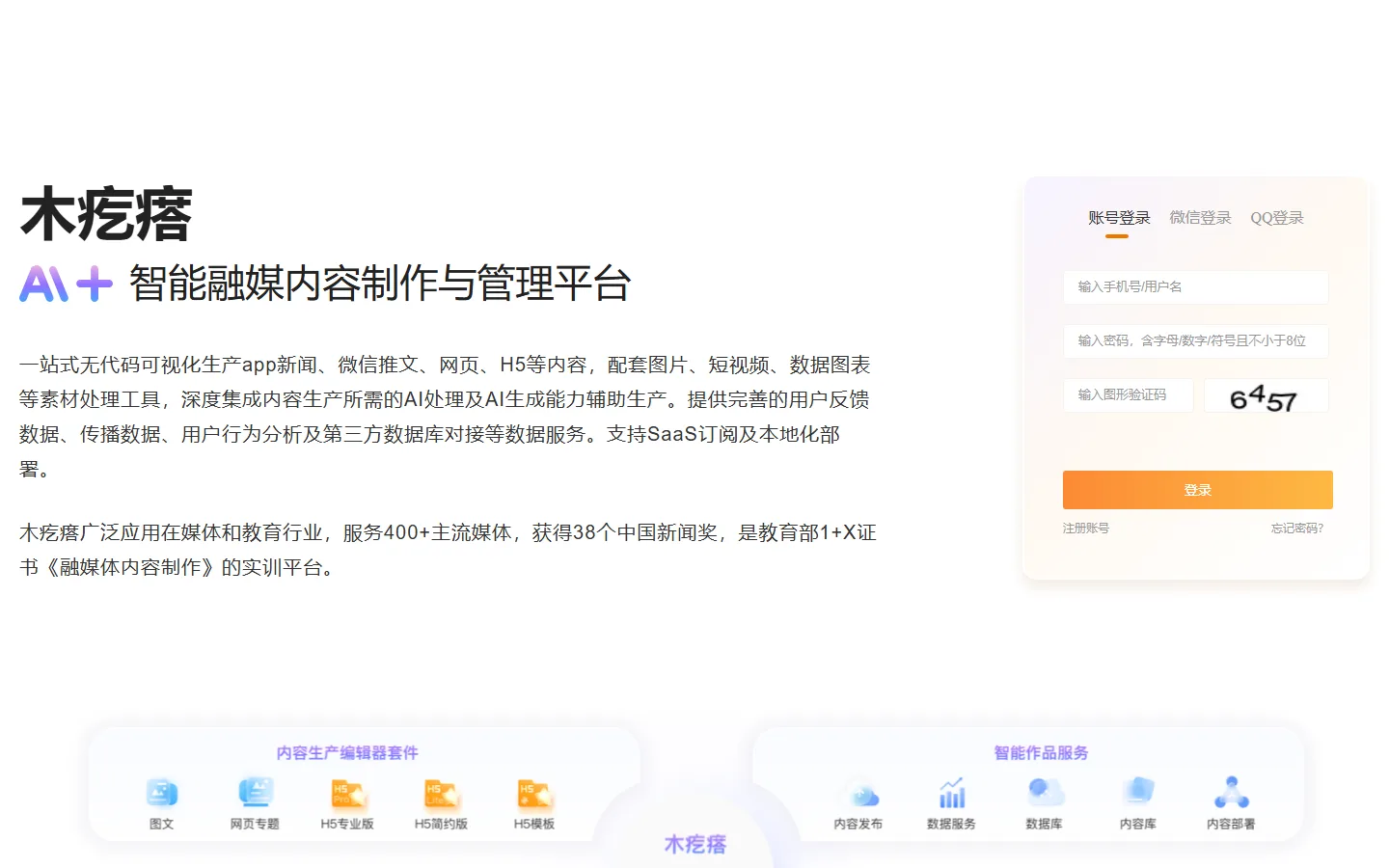This screenshot has height=868, width=1389.
Task: Open the 数据库 icon
Action: (x=1045, y=793)
